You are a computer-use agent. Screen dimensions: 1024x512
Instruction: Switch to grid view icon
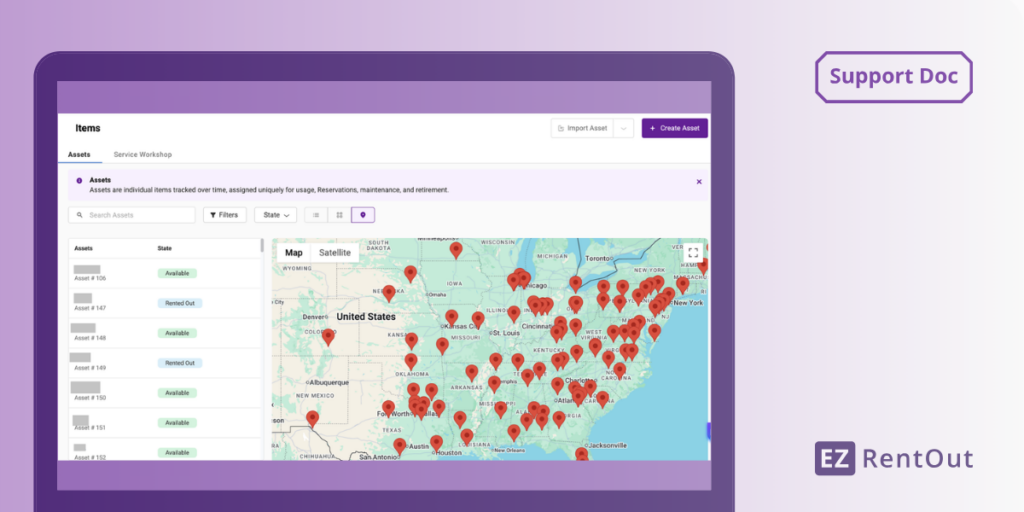[x=340, y=215]
